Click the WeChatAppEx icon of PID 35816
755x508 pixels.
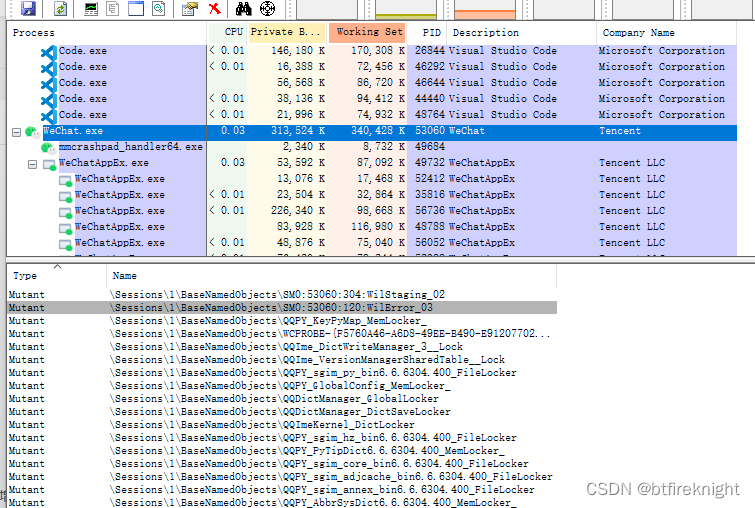[65, 196]
